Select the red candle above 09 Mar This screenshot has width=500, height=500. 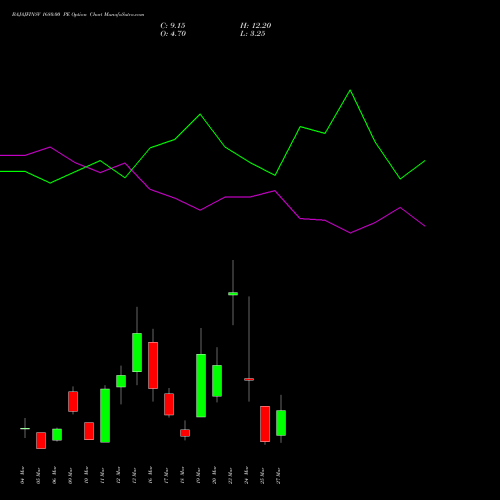point(73,401)
